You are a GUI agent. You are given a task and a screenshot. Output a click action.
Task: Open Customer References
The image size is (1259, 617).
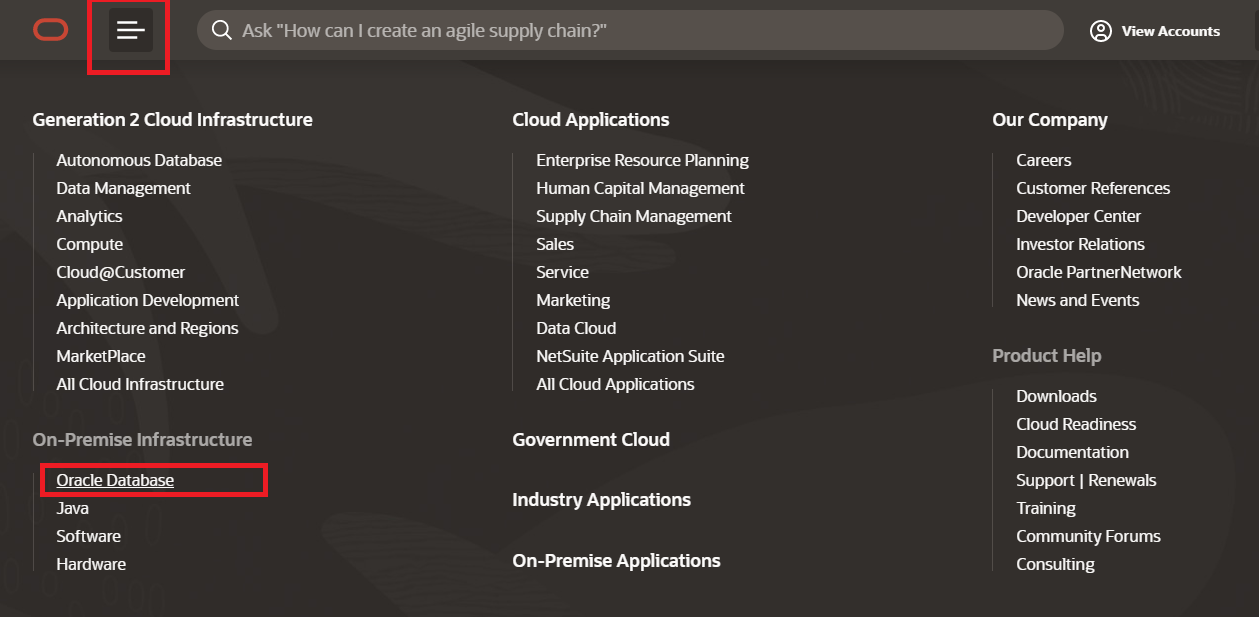[1093, 188]
